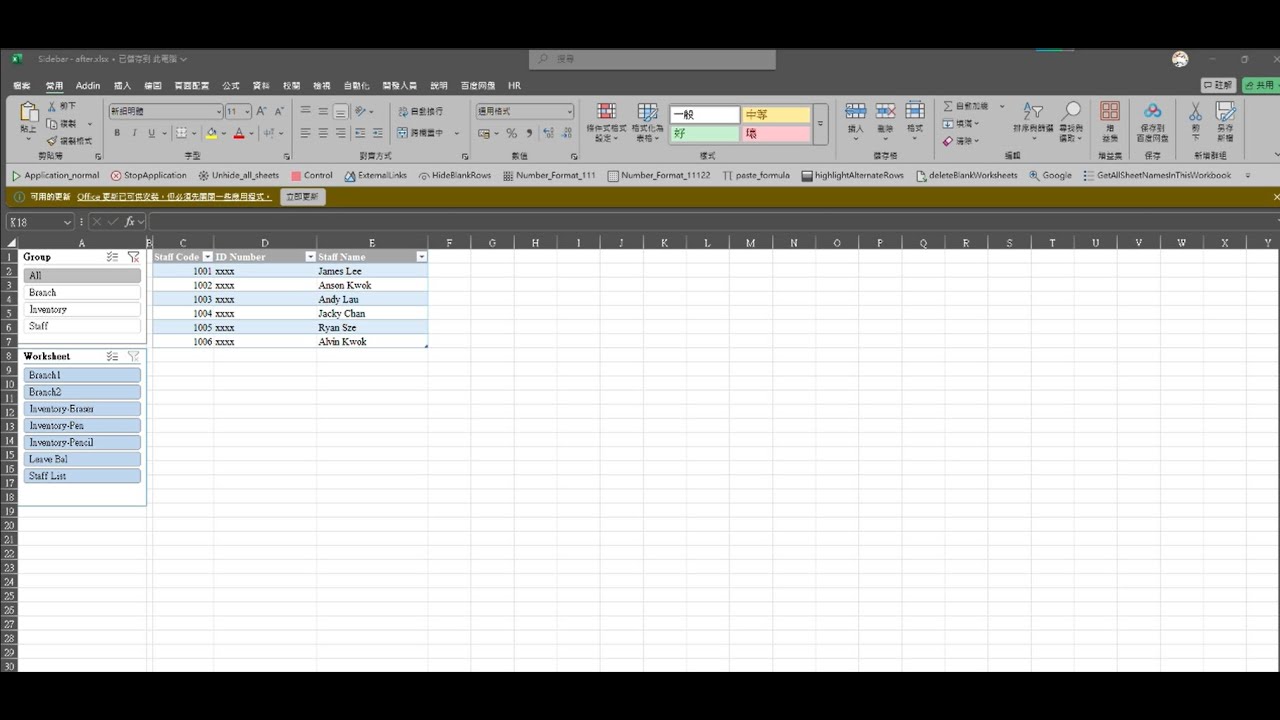Open Format as Table menu
Image resolution: width=1280 pixels, height=720 pixels.
click(648, 122)
